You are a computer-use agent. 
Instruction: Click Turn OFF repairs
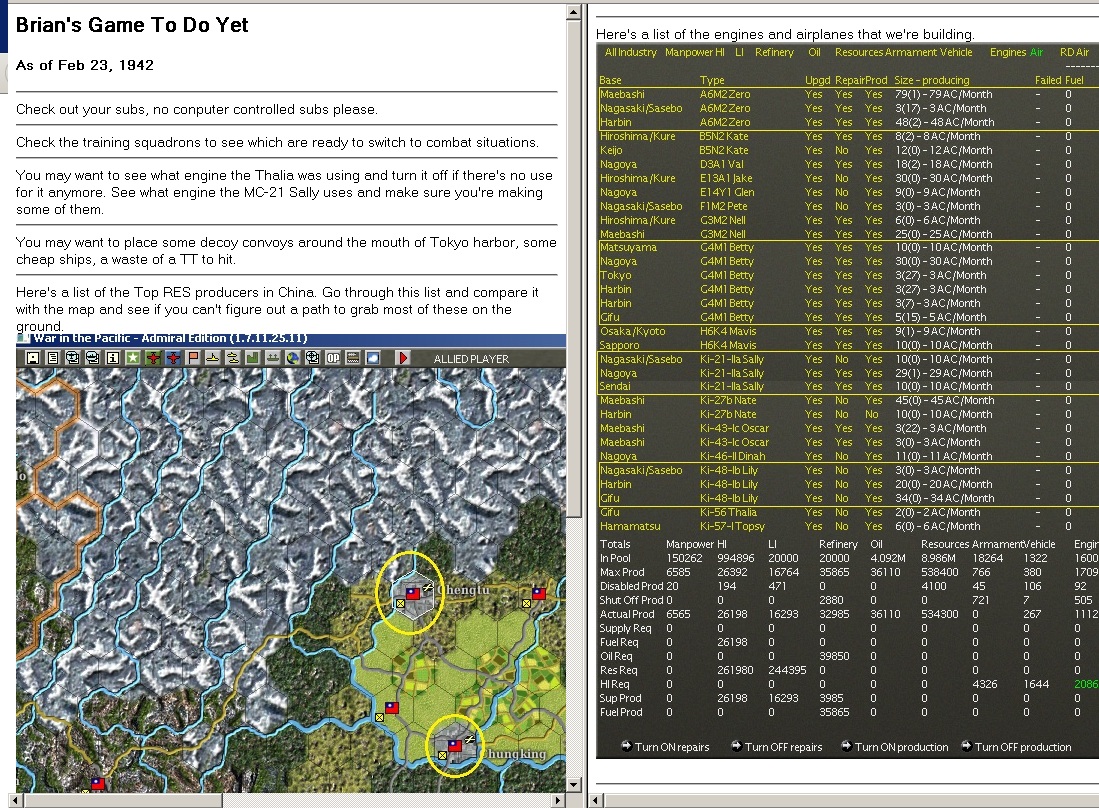[x=777, y=747]
